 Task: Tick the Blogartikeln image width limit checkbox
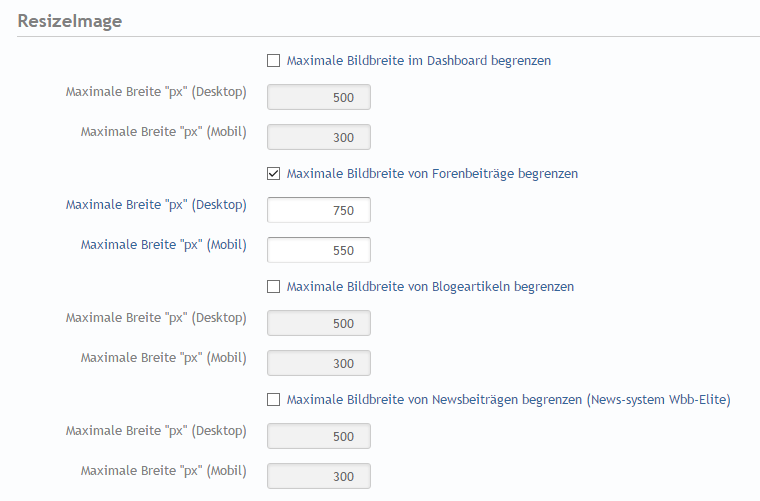tap(274, 287)
